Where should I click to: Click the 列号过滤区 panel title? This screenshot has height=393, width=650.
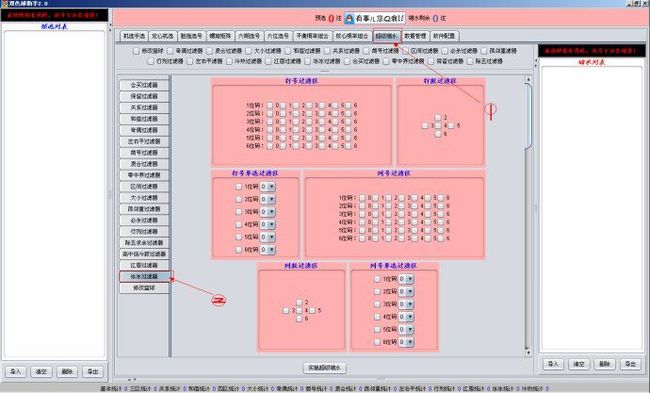click(x=394, y=173)
